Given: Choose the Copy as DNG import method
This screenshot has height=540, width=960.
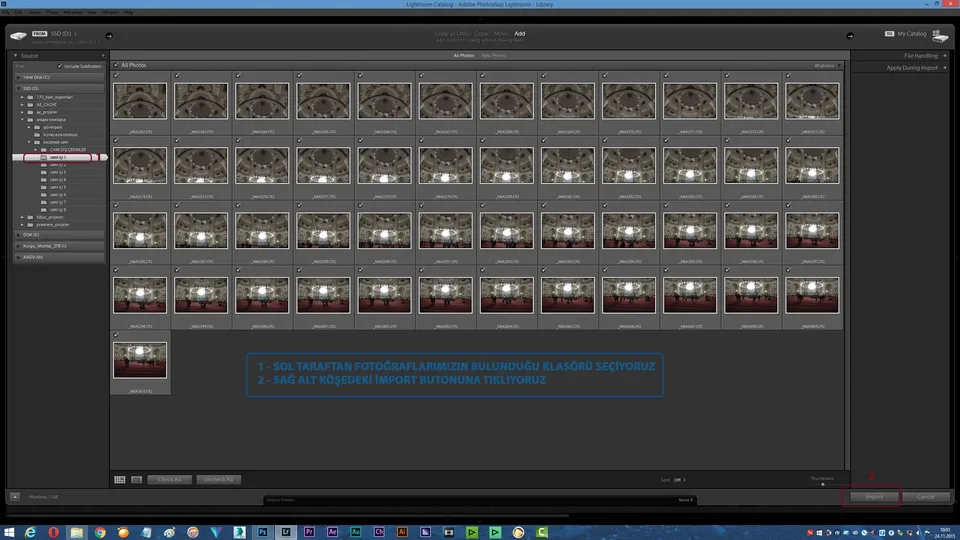Looking at the screenshot, I should [x=452, y=34].
